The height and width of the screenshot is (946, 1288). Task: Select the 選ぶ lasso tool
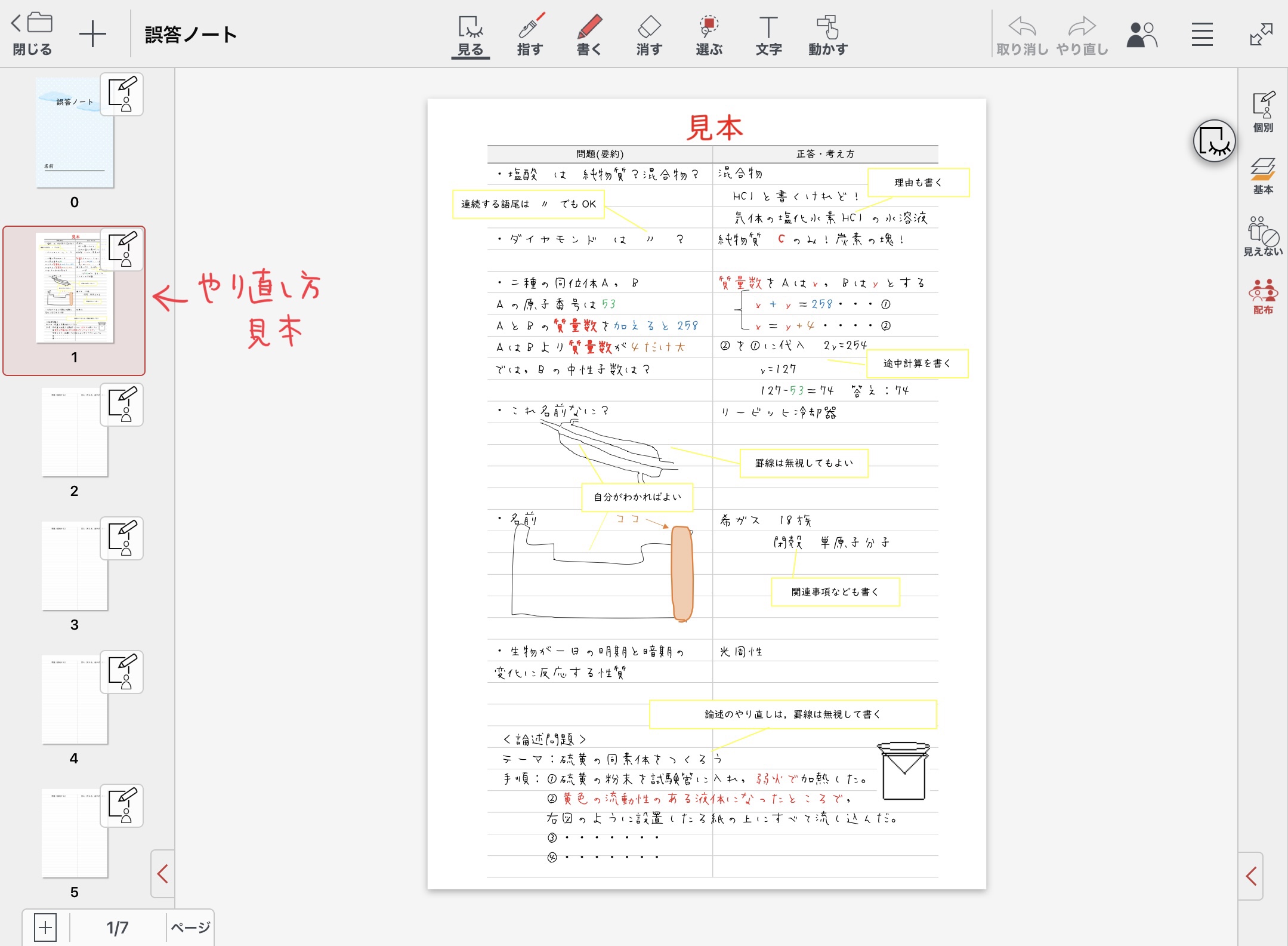[x=709, y=35]
